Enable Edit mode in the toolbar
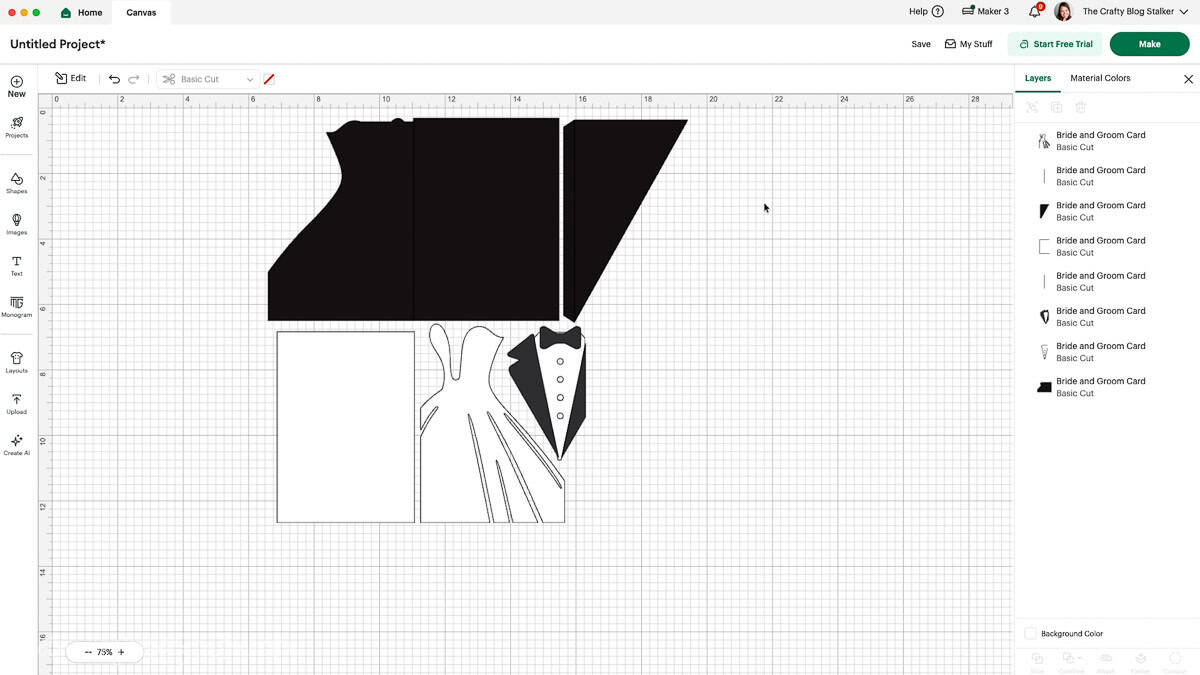 pos(70,77)
